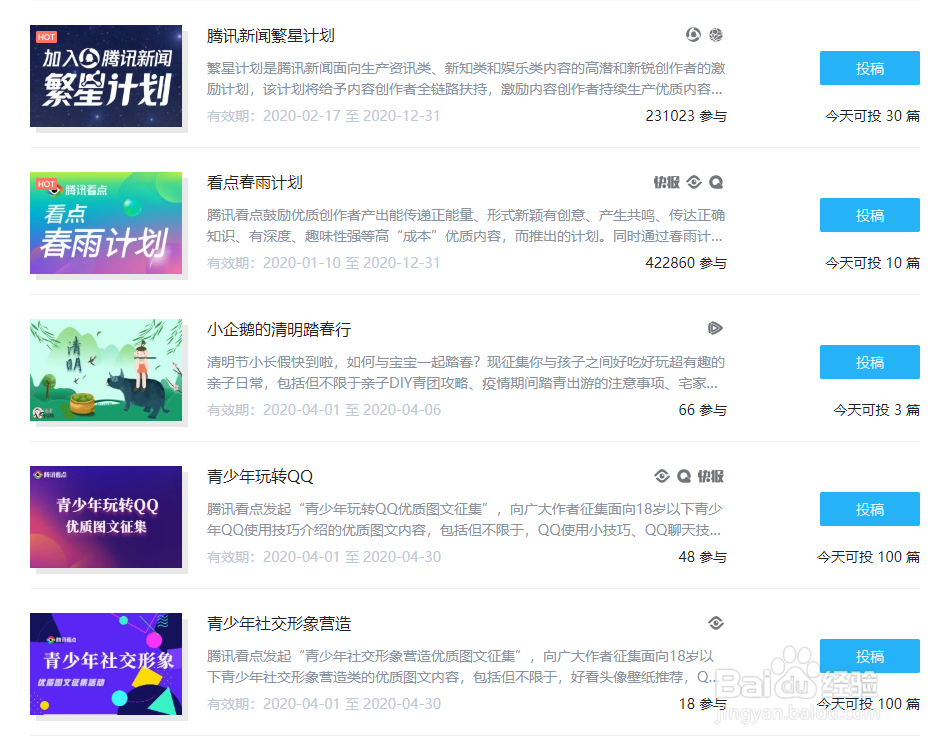Screen dimensions: 932x745
Task: Open the 小企鹅的清明踏春行 title
Action: pos(279,329)
